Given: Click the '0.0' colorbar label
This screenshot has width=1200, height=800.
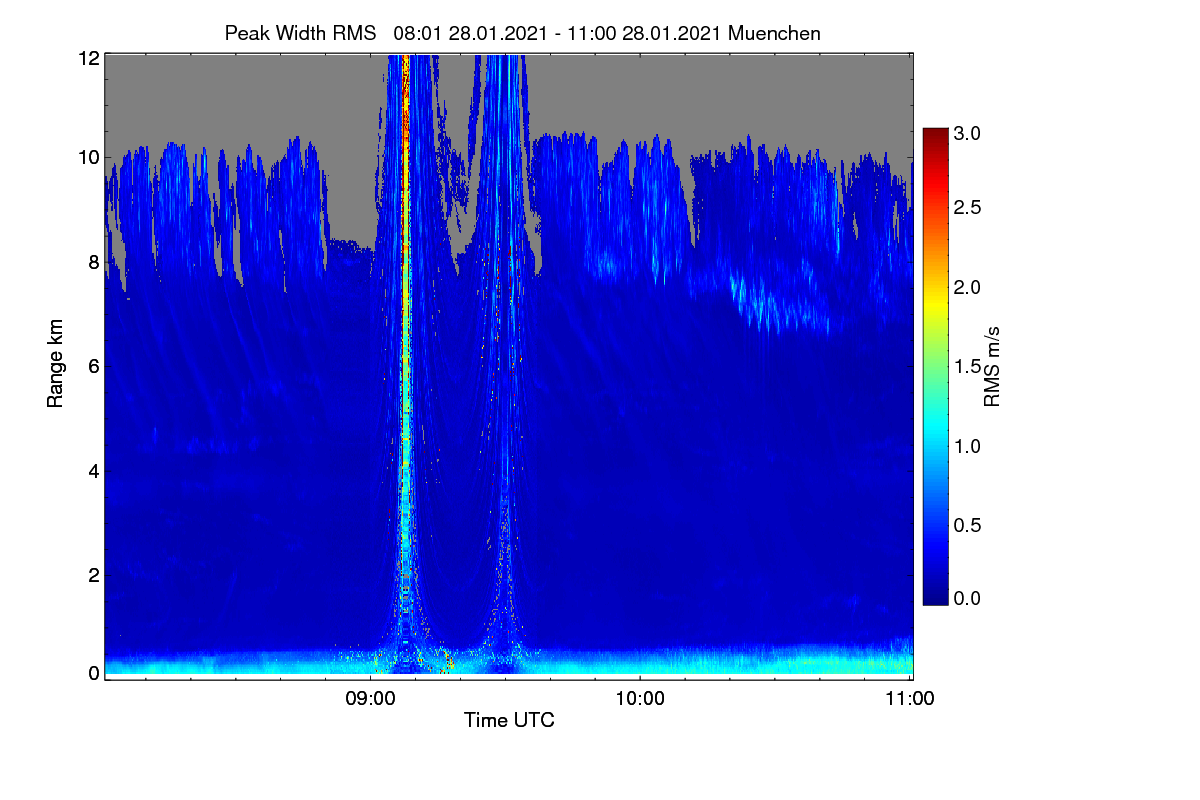Looking at the screenshot, I should [x=966, y=598].
